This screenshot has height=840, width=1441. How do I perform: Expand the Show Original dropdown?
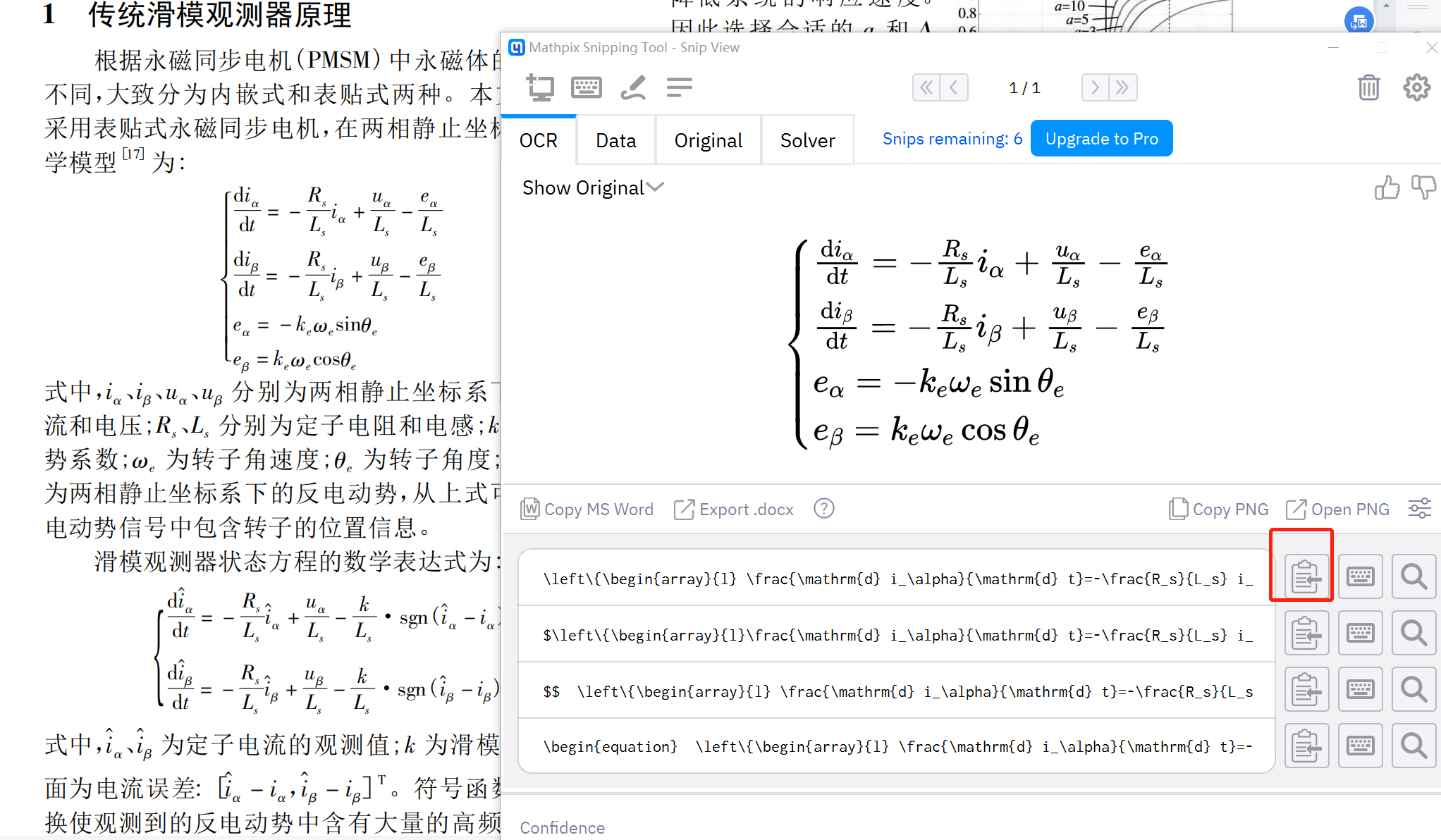point(592,187)
